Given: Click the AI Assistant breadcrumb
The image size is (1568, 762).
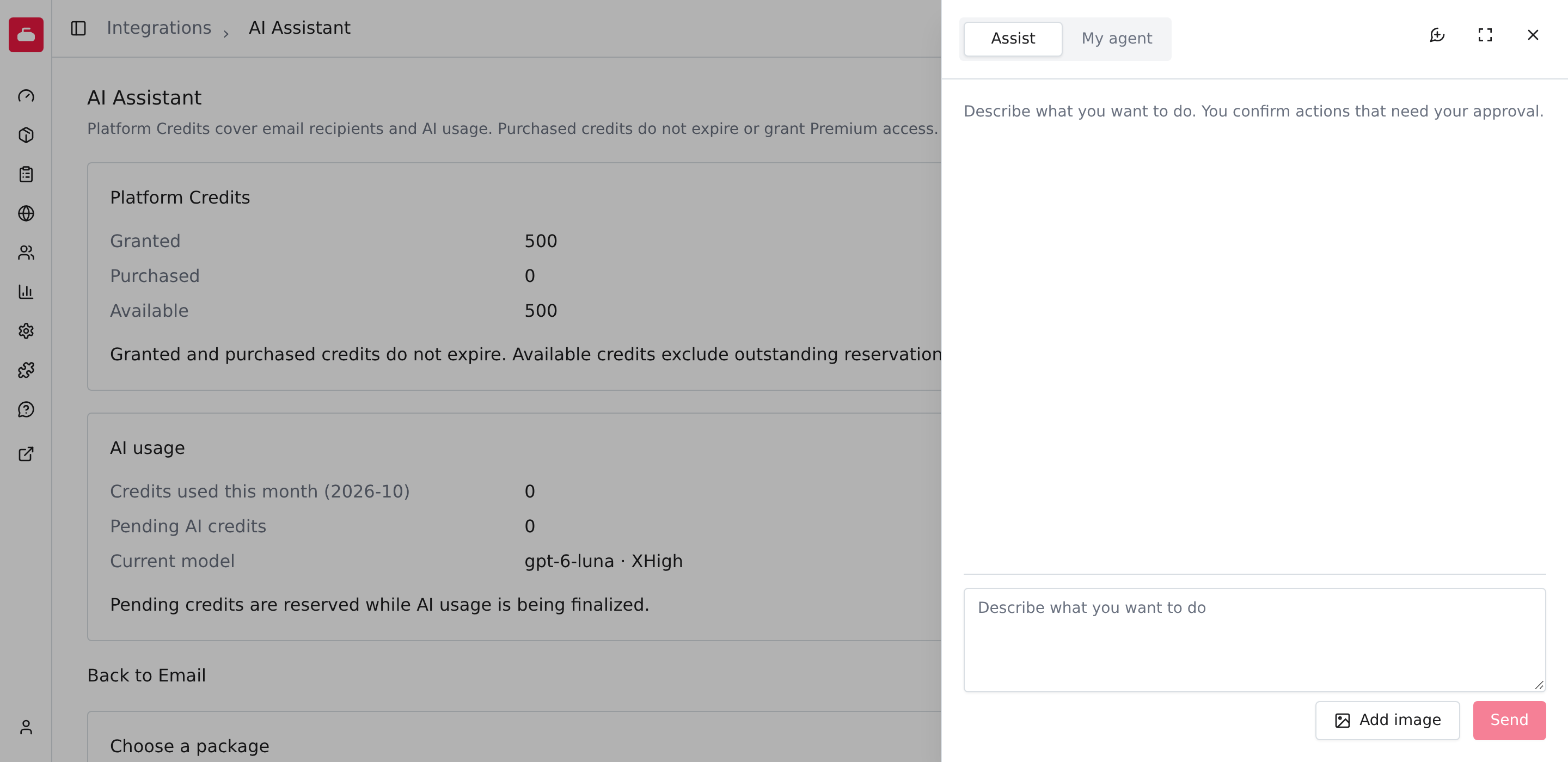Looking at the screenshot, I should (x=299, y=28).
